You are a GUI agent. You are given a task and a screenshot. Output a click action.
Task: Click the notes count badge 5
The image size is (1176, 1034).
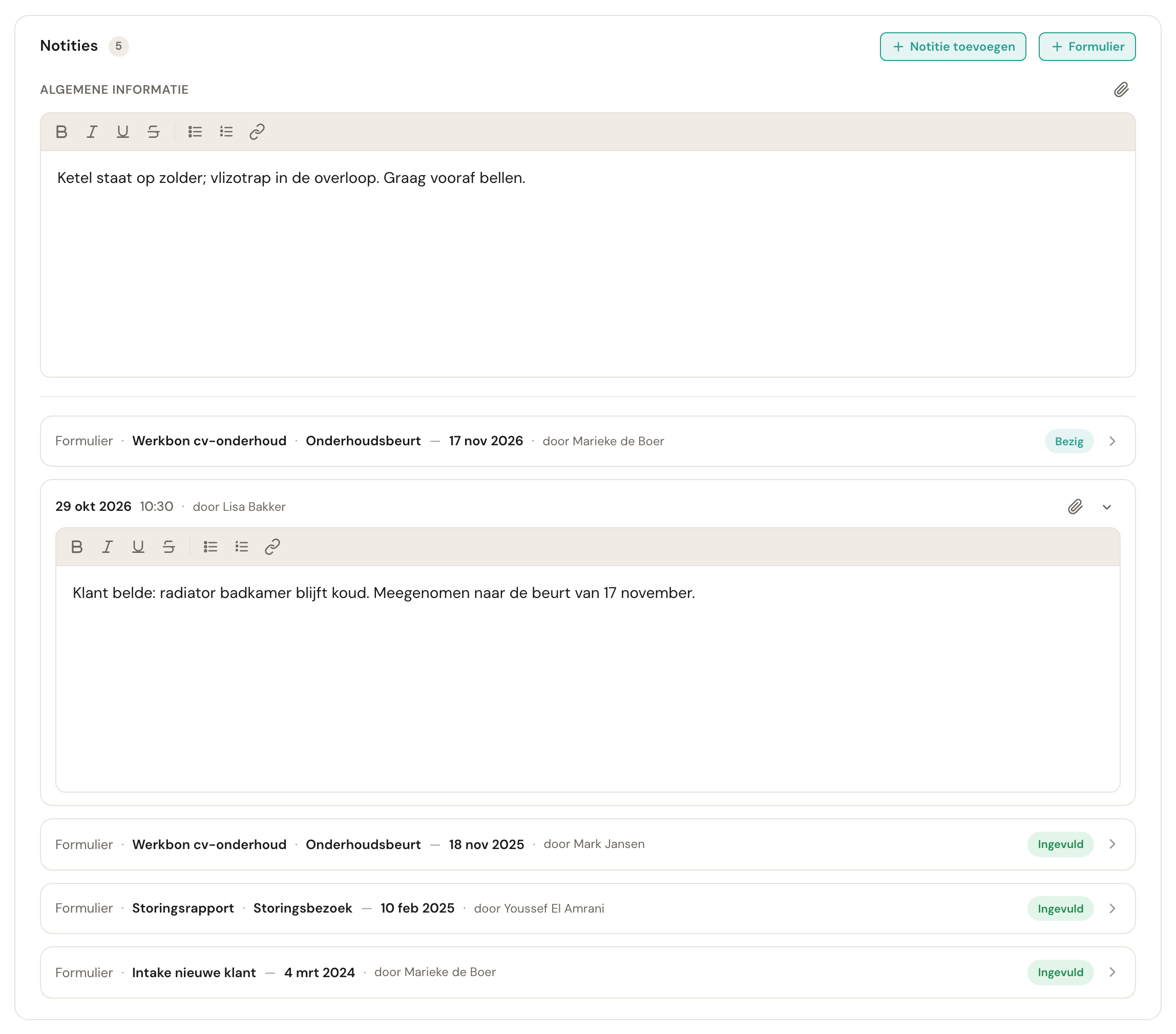(x=118, y=46)
